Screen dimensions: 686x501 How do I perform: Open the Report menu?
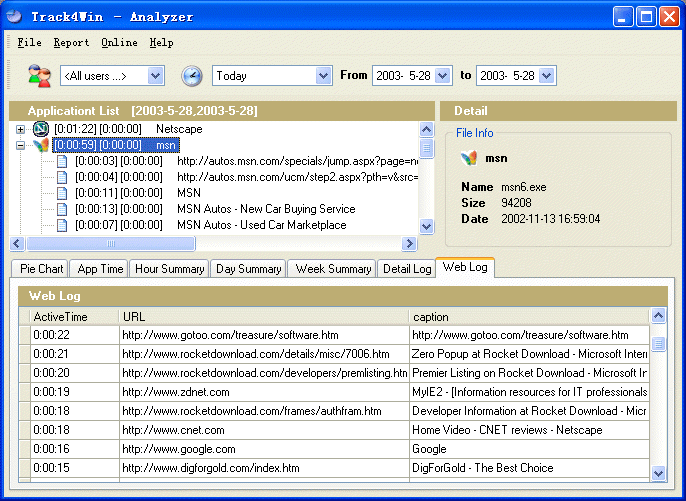[x=71, y=42]
